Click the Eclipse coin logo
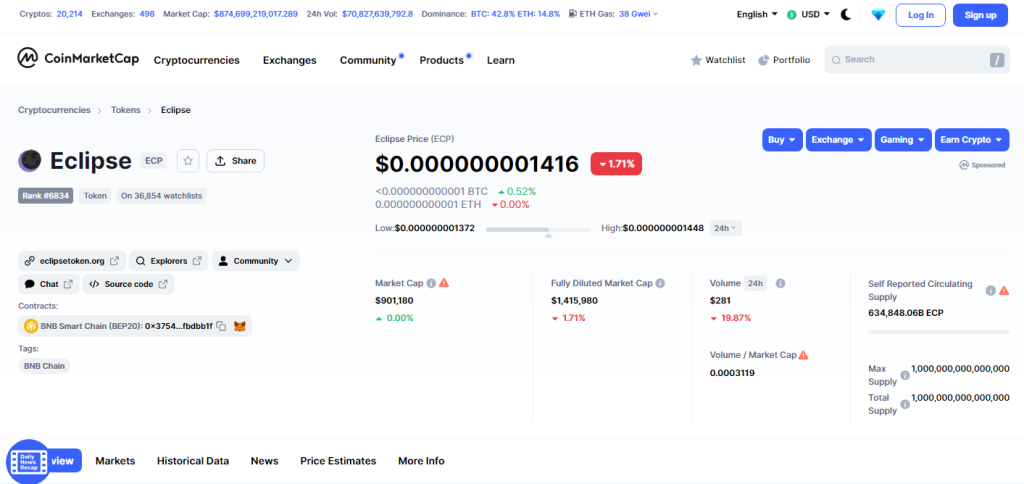Viewport: 1024px width, 484px height. pyautogui.click(x=30, y=161)
